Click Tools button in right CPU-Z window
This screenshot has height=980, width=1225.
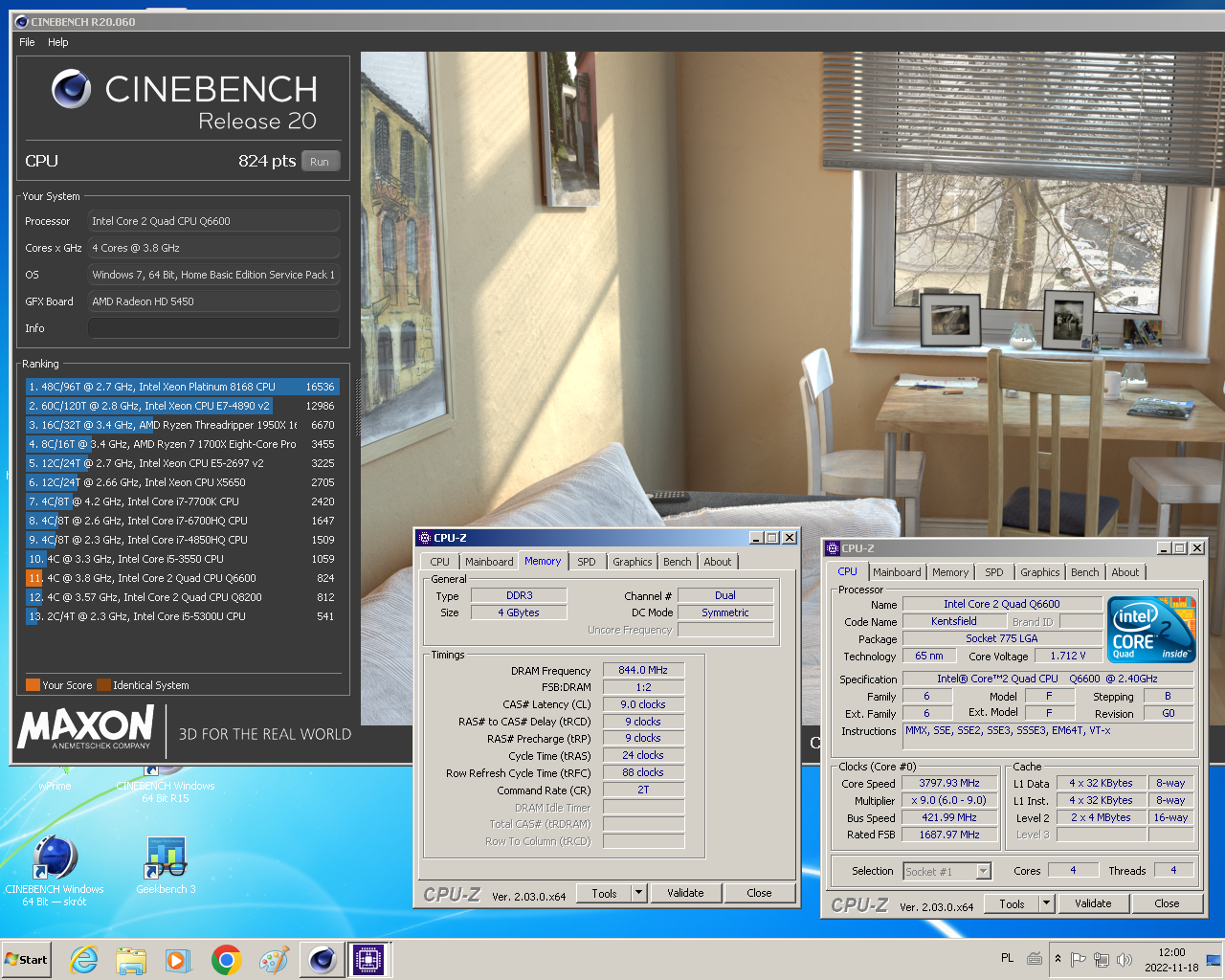pyautogui.click(x=1013, y=904)
